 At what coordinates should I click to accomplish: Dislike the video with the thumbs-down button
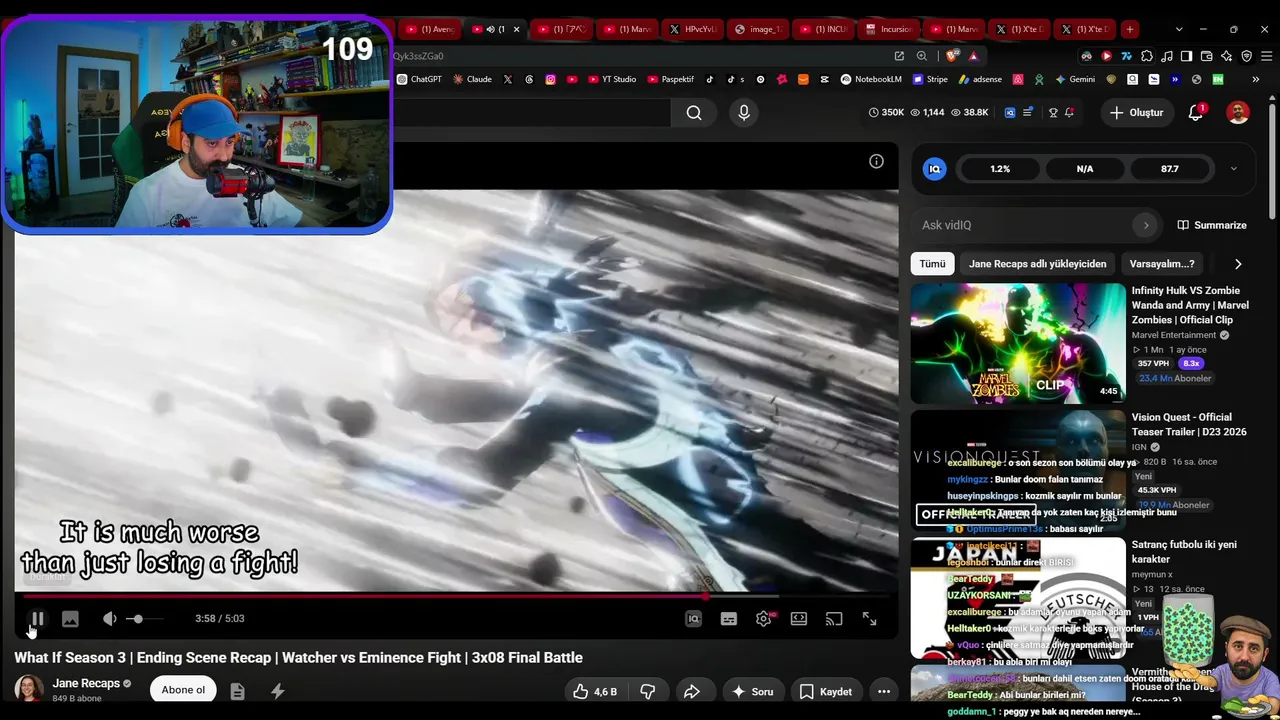(647, 691)
